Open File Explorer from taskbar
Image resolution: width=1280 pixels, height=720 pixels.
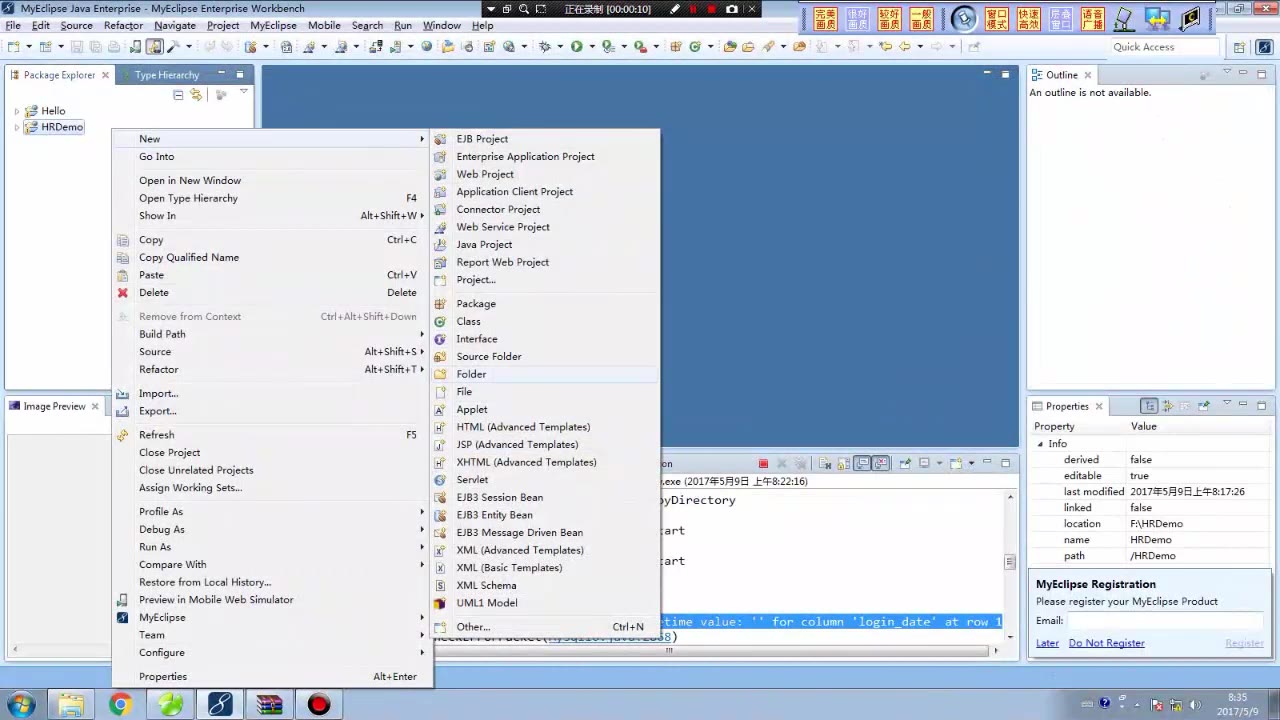coord(71,705)
